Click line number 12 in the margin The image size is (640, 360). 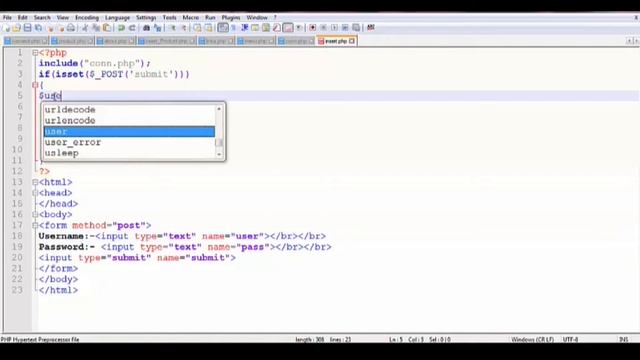pos(17,171)
